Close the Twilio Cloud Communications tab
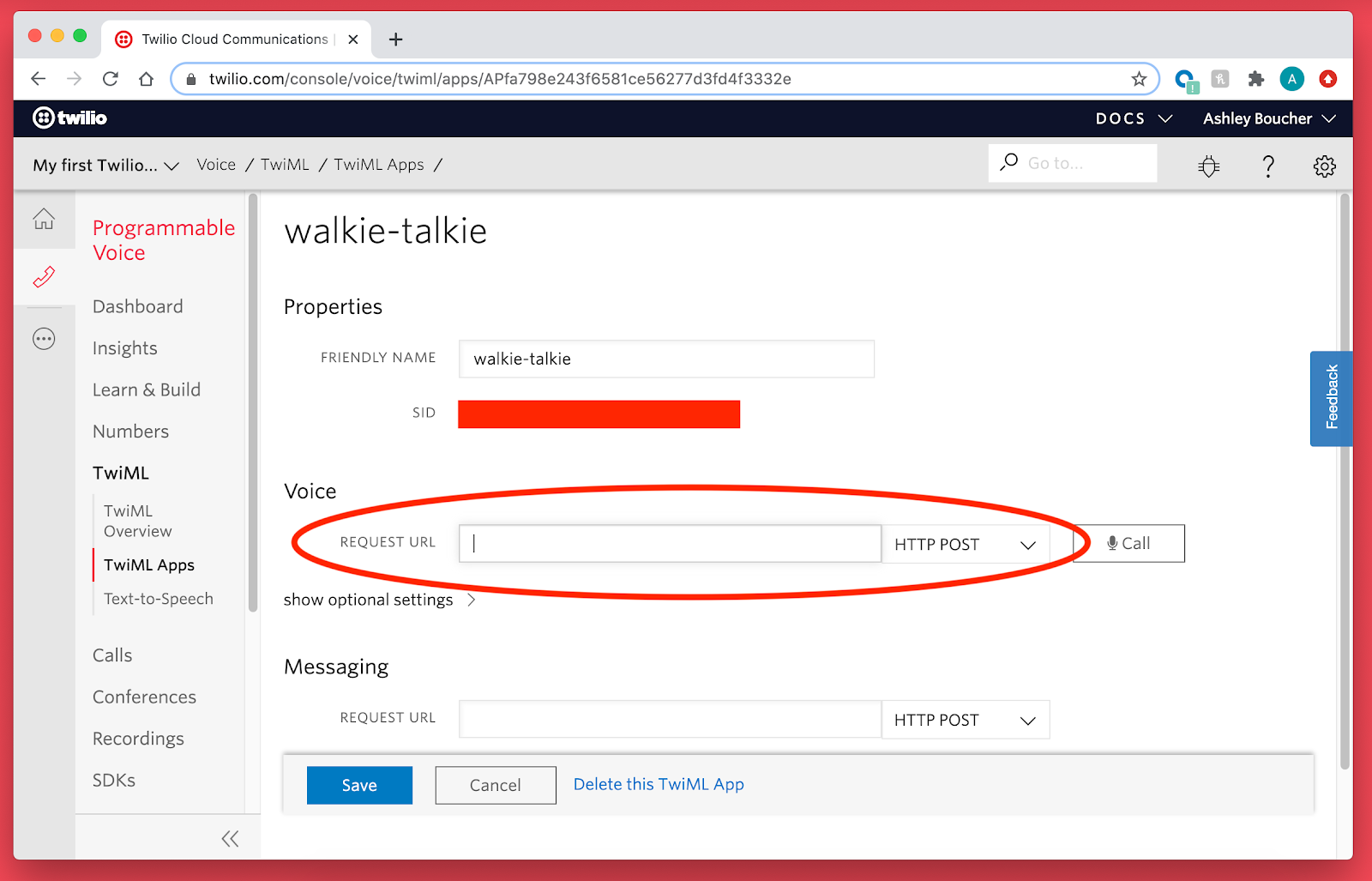Image resolution: width=1372 pixels, height=881 pixels. click(x=353, y=39)
